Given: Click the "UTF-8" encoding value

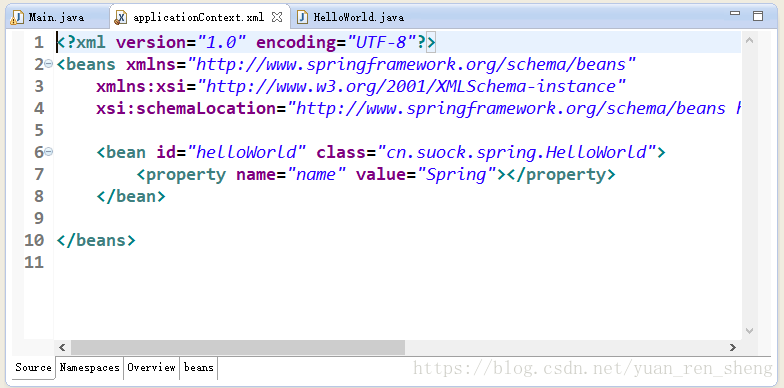Looking at the screenshot, I should point(381,42).
